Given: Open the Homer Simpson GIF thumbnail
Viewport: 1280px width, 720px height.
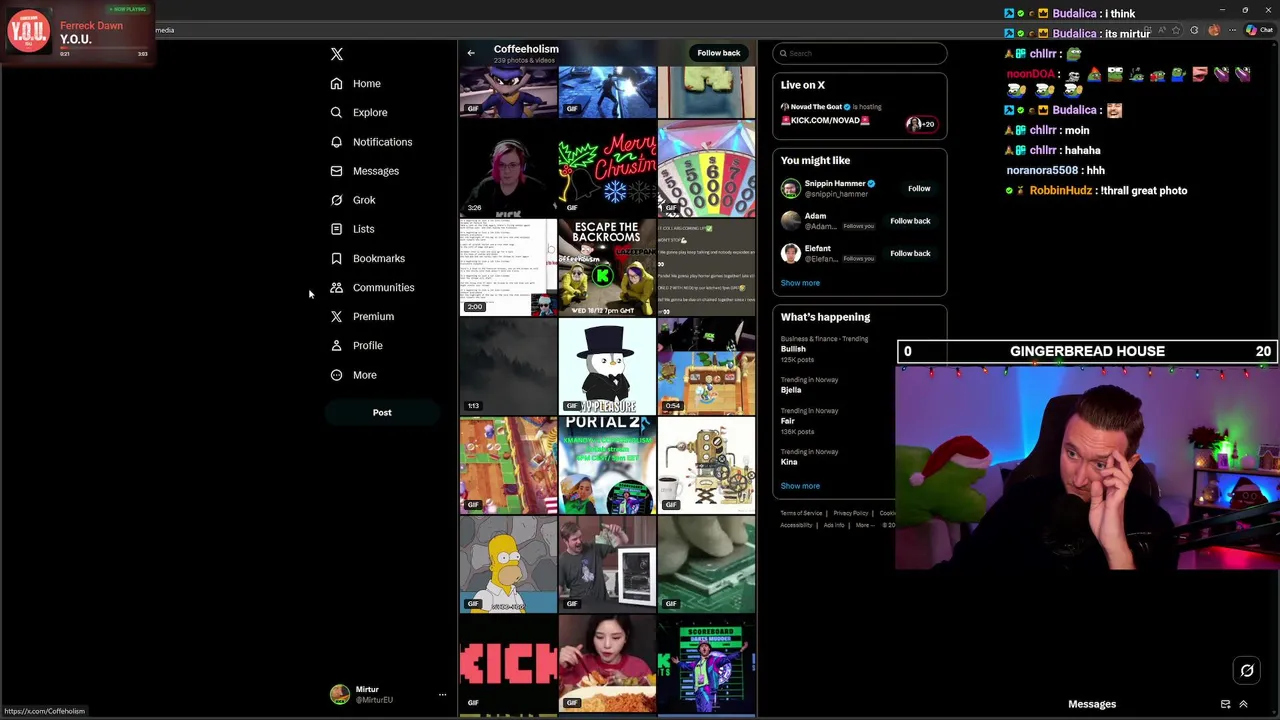Looking at the screenshot, I should point(508,564).
